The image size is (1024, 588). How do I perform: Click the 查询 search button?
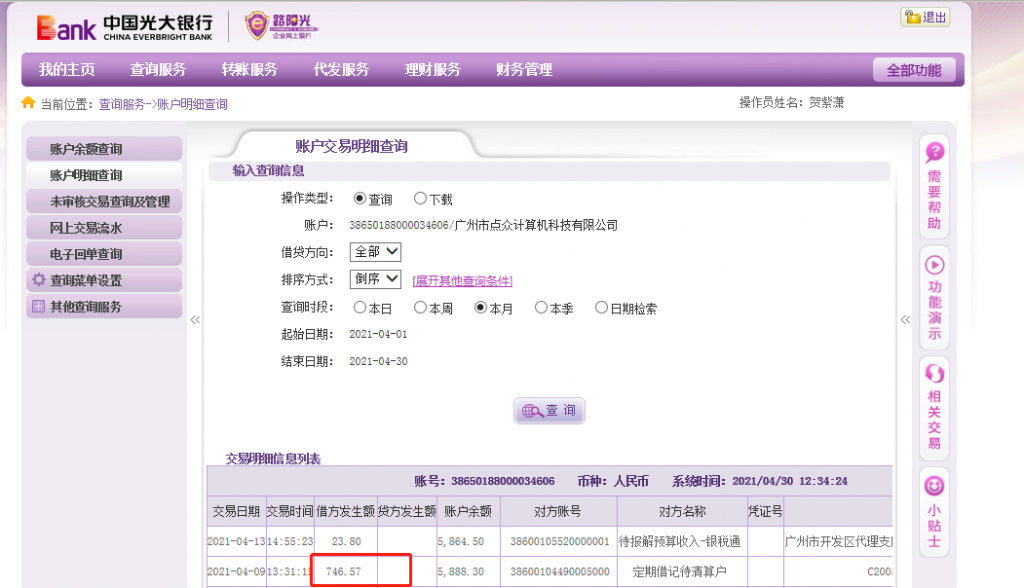coord(549,411)
